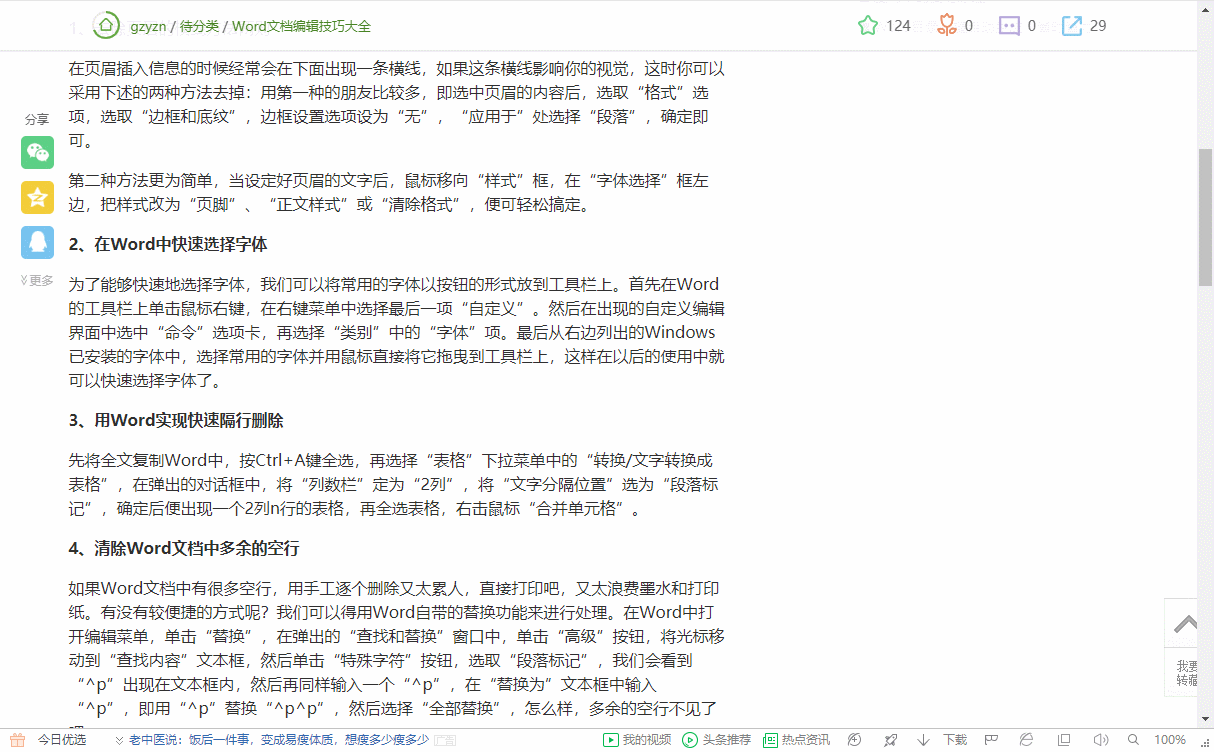
Task: Open 我的视频 in status bar
Action: click(637, 740)
